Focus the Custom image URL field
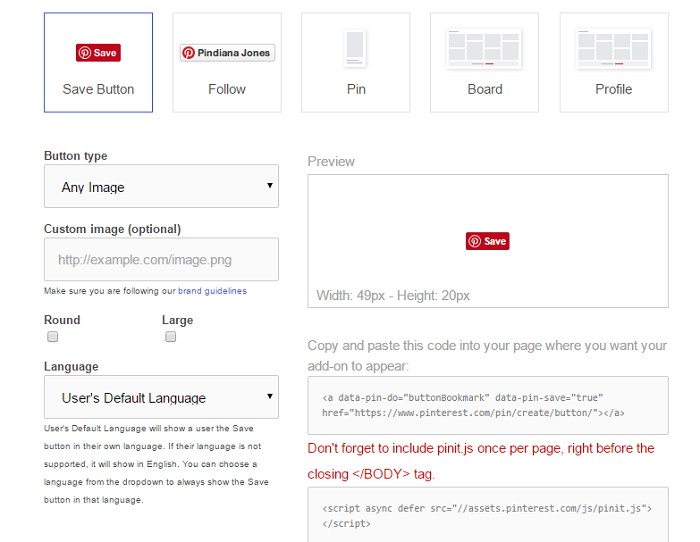Image resolution: width=700 pixels, height=542 pixels. [161, 259]
